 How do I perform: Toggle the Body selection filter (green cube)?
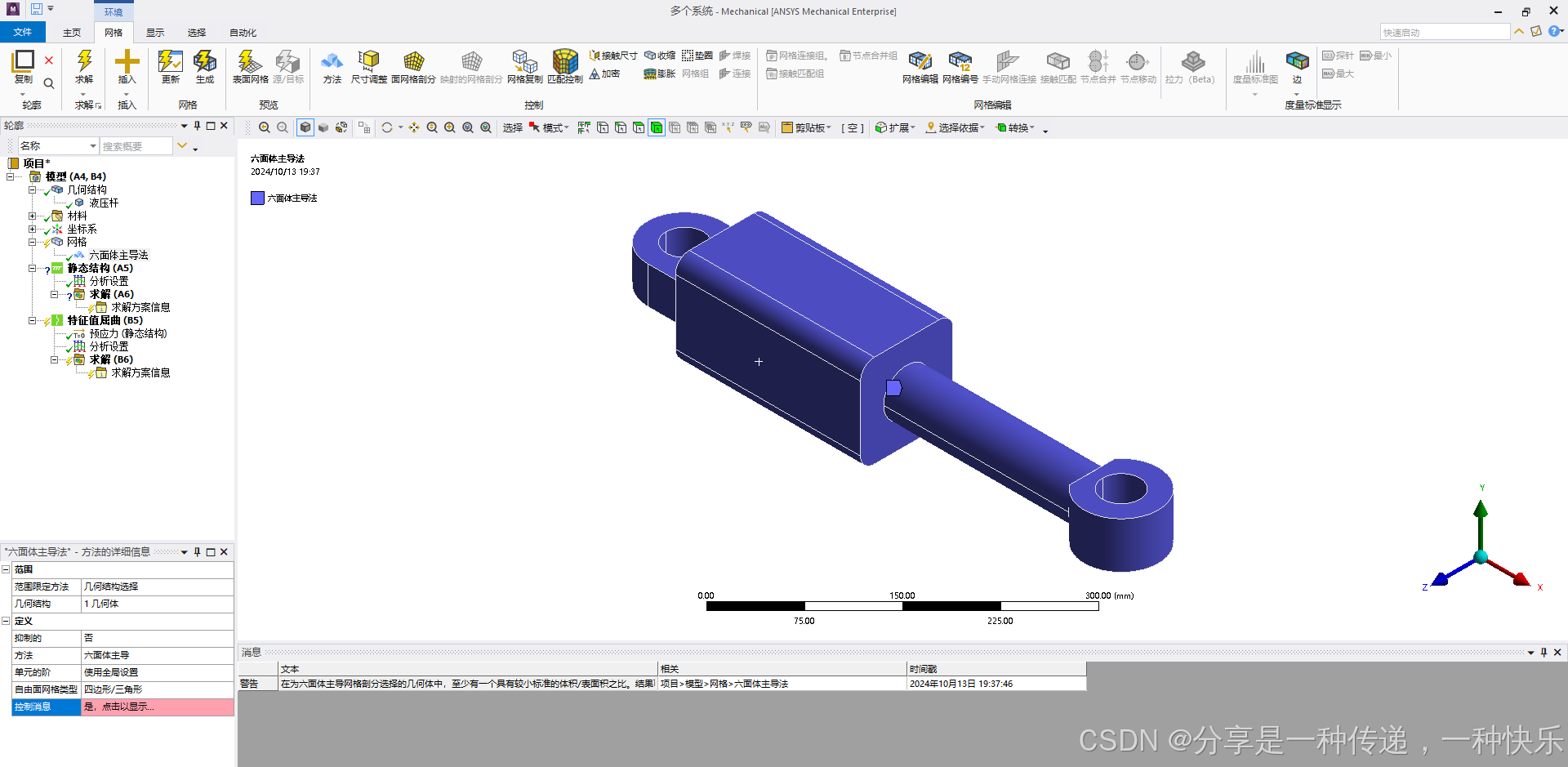[657, 127]
